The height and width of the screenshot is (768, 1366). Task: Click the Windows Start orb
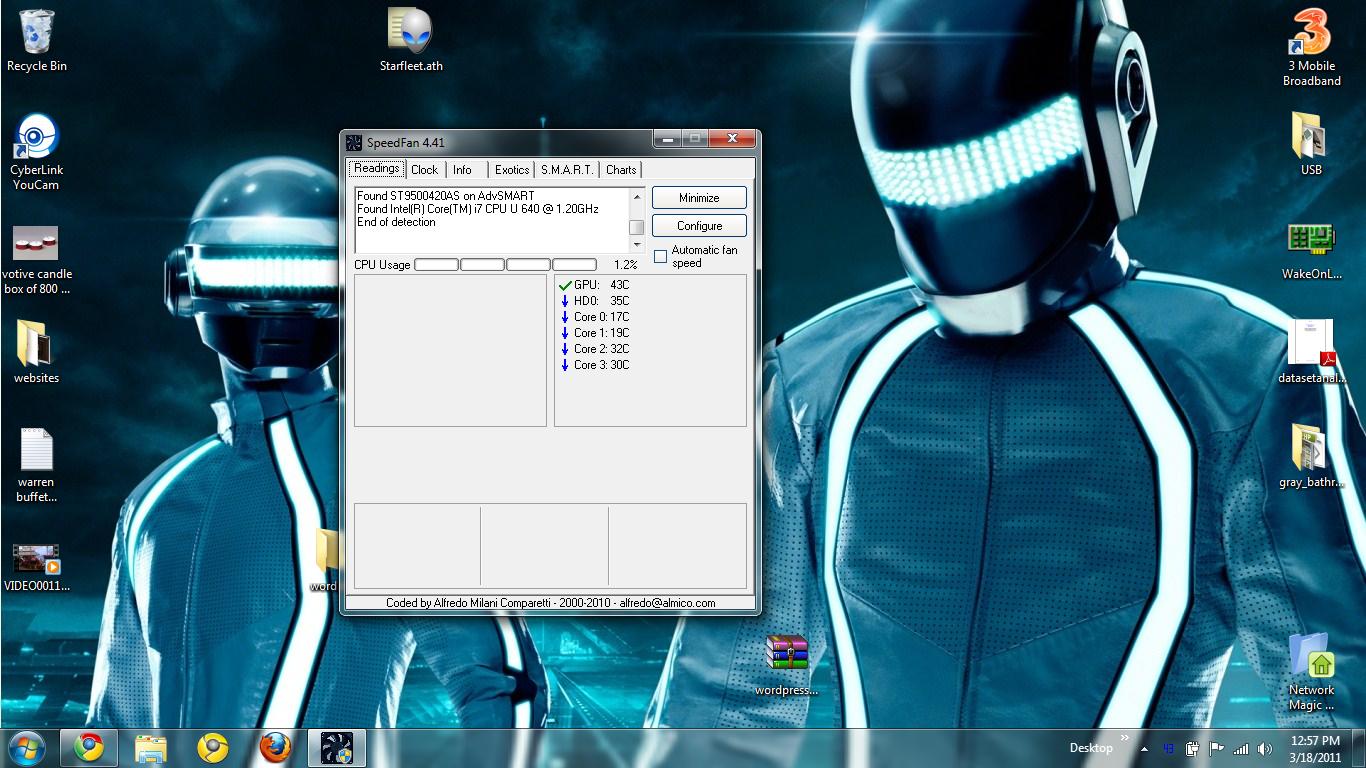pos(27,748)
